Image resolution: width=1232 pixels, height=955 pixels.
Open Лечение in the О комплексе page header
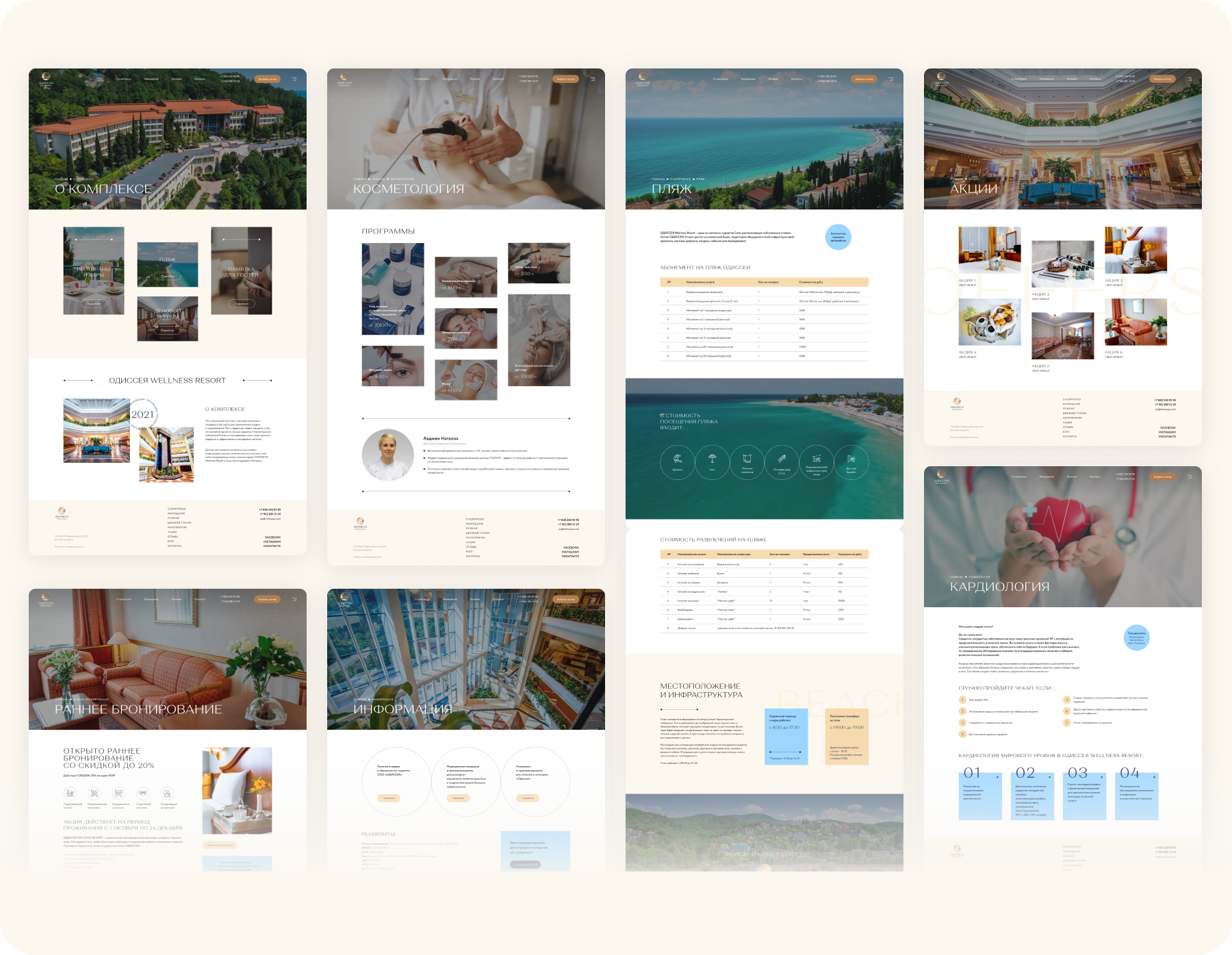(x=177, y=79)
